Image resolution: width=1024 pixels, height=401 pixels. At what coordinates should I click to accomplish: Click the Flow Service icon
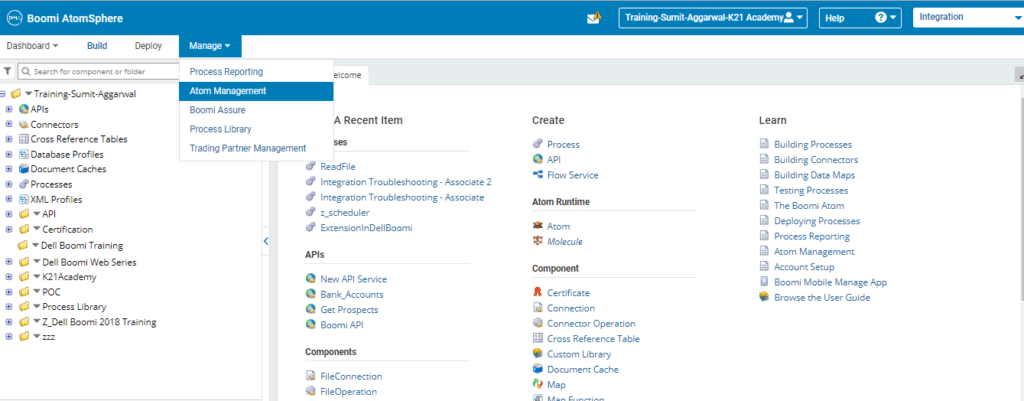(x=537, y=174)
